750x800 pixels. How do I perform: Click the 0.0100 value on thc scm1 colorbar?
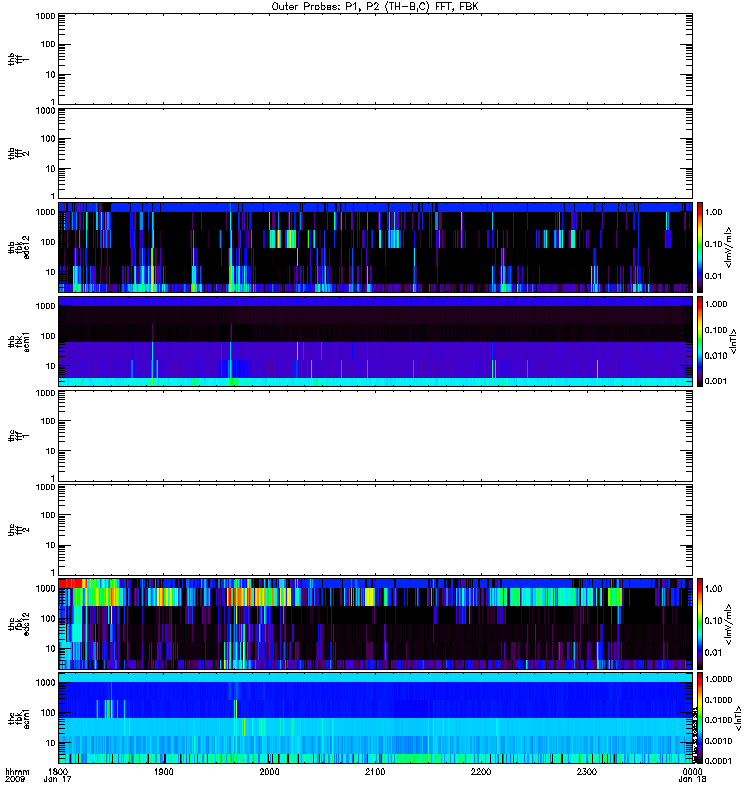[718, 720]
